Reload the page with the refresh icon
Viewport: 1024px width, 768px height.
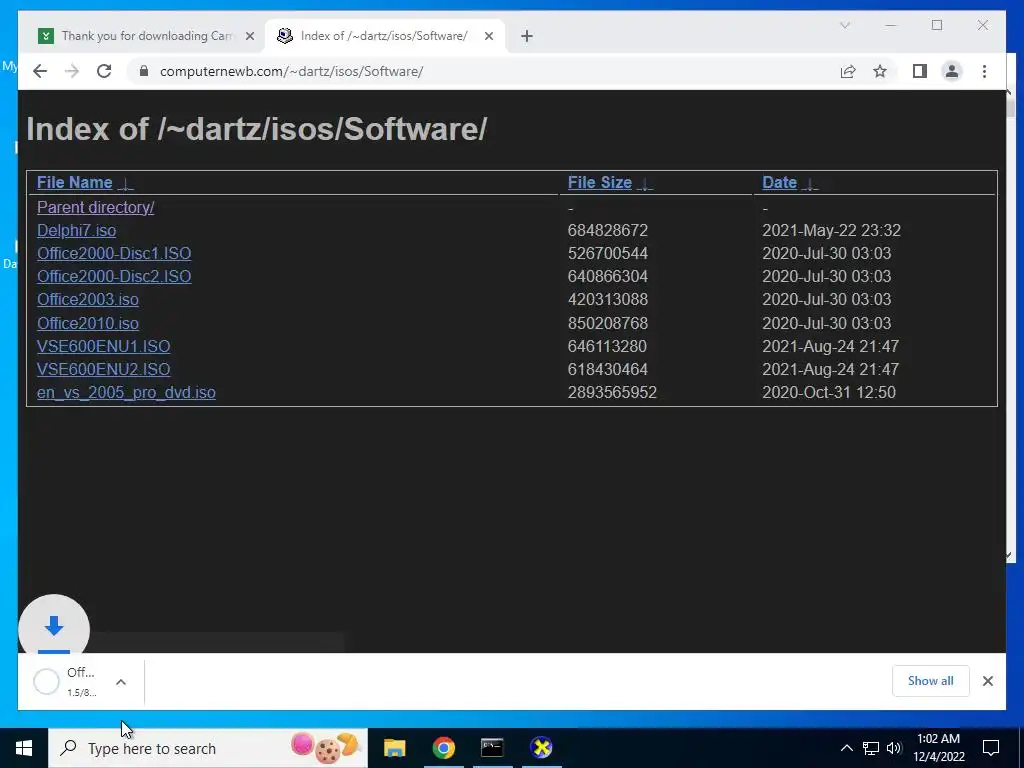click(104, 71)
